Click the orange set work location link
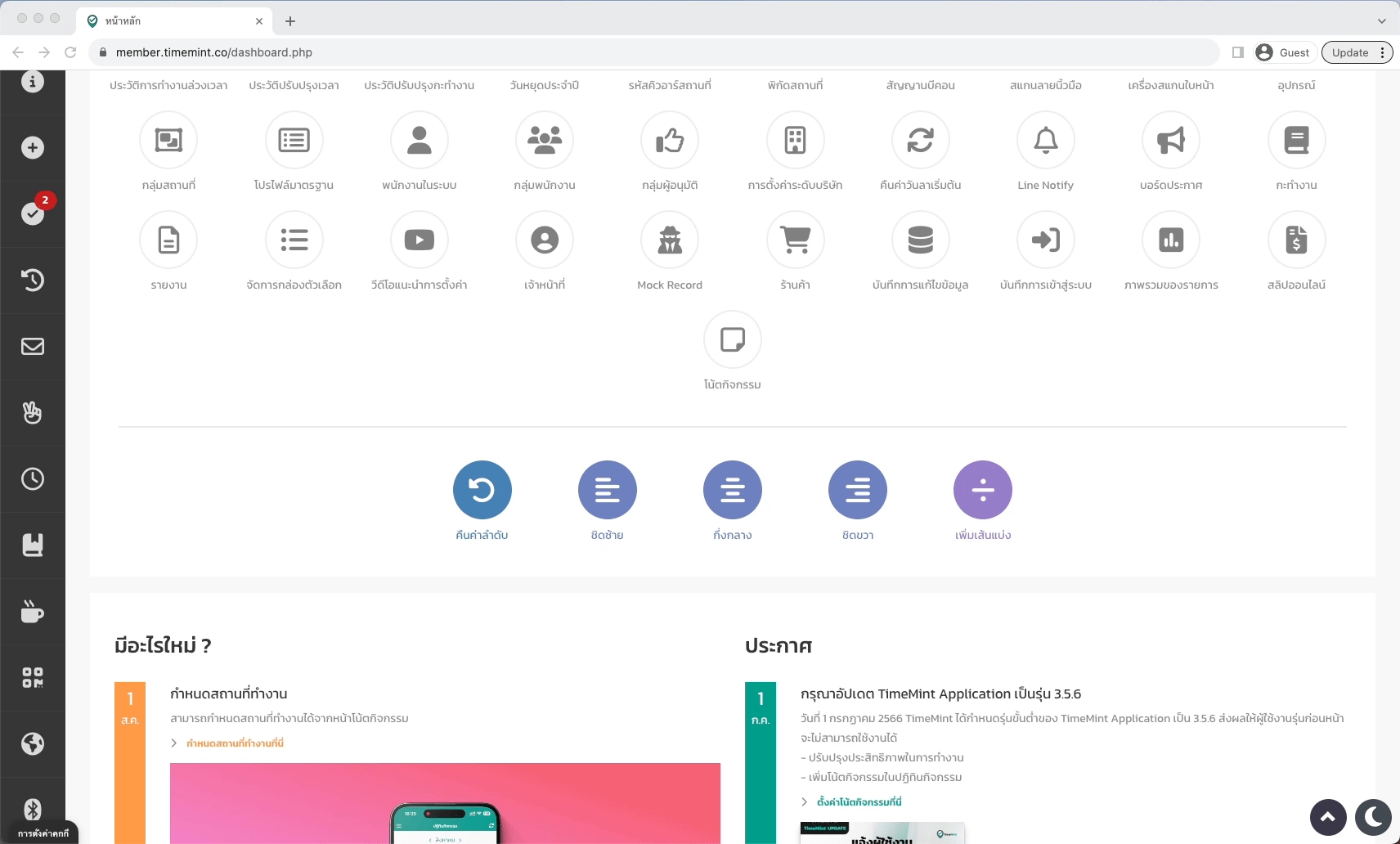Screen dimensions: 1400x844 [x=235, y=743]
